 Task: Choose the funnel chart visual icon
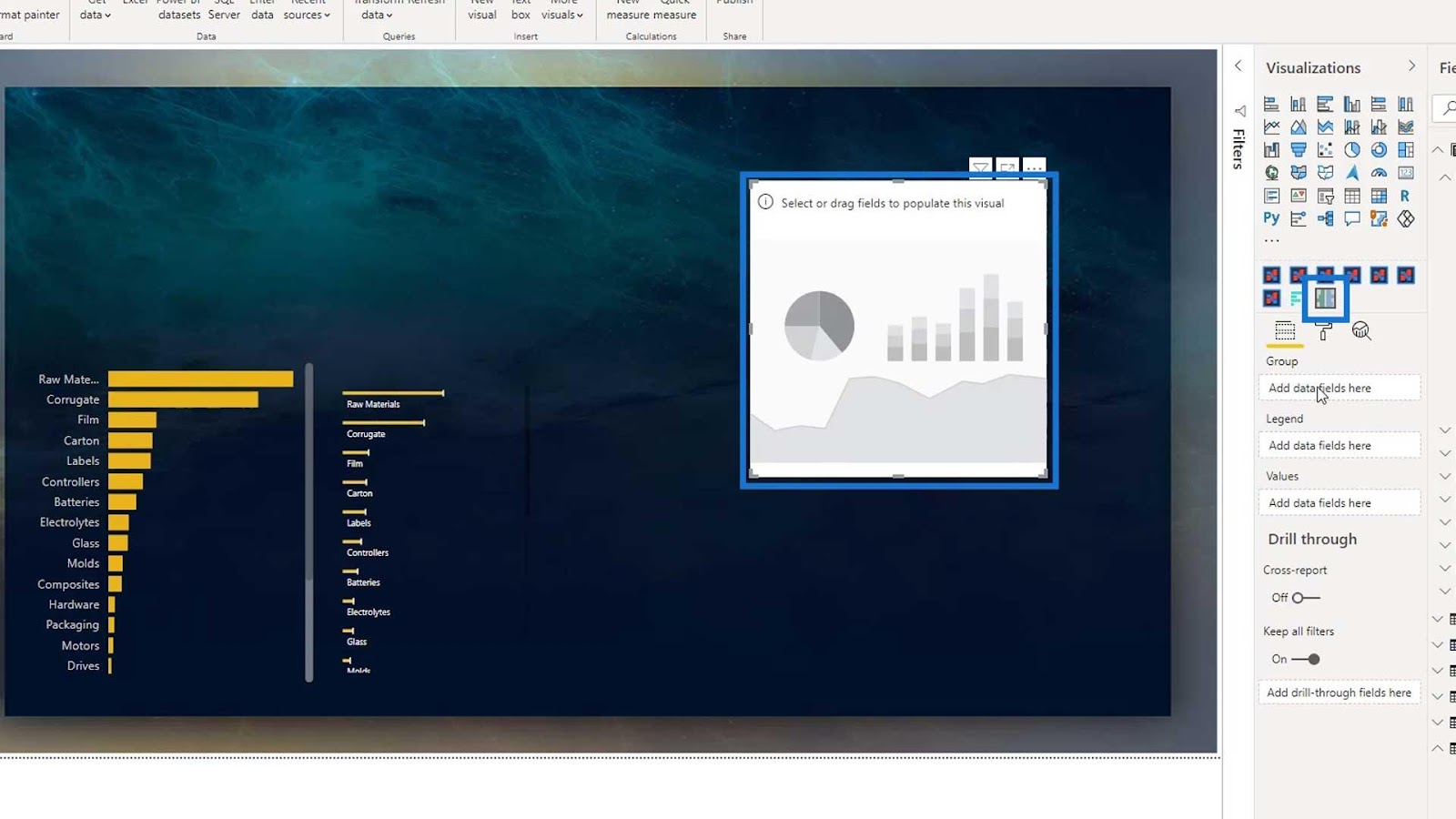pyautogui.click(x=1299, y=150)
